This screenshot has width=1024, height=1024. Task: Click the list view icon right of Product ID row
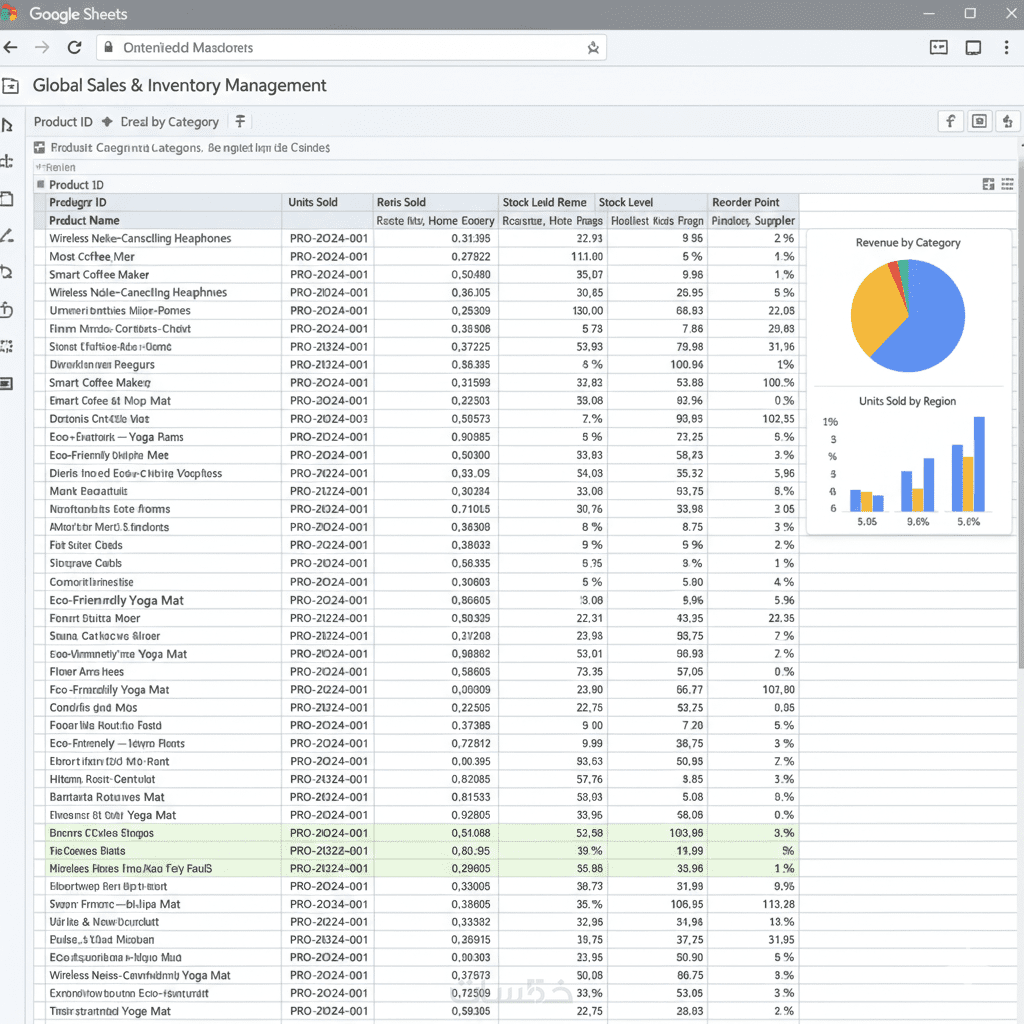pyautogui.click(x=1008, y=184)
